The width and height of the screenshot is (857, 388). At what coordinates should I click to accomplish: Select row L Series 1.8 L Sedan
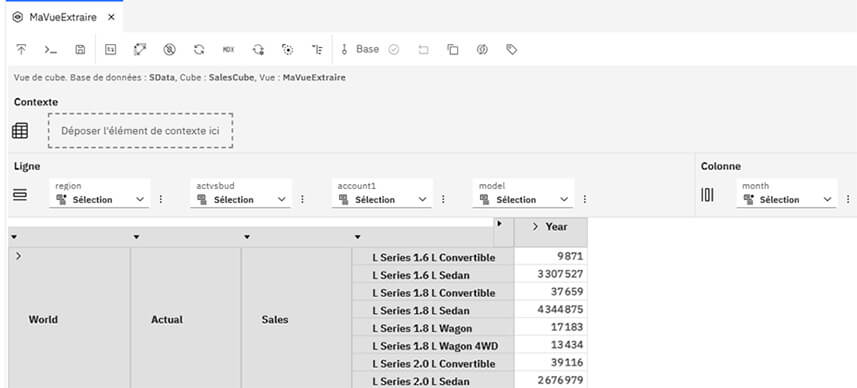[433, 310]
